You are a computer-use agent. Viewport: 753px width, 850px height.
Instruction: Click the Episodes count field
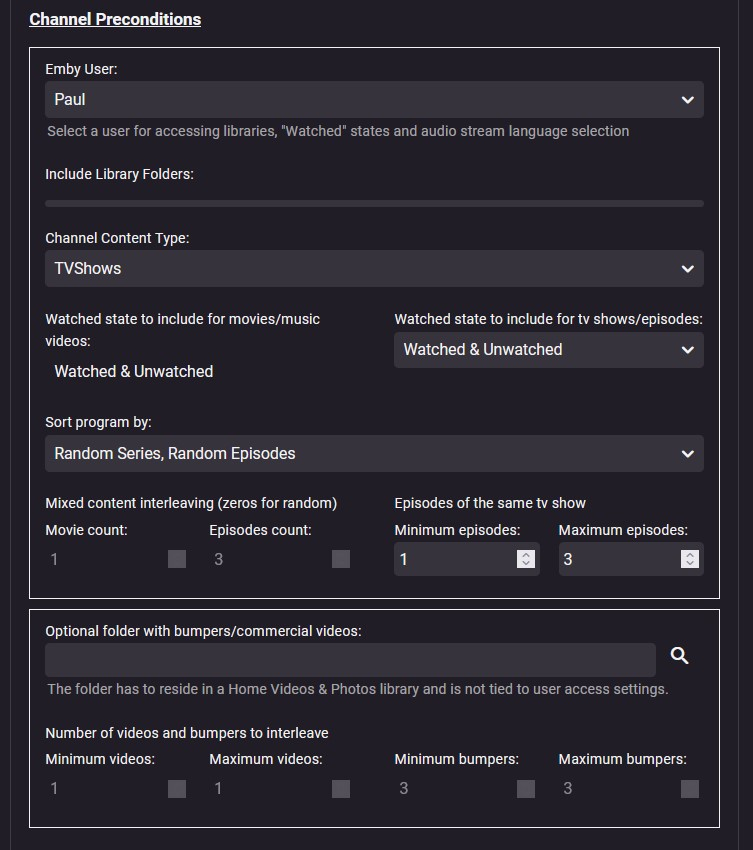(268, 560)
